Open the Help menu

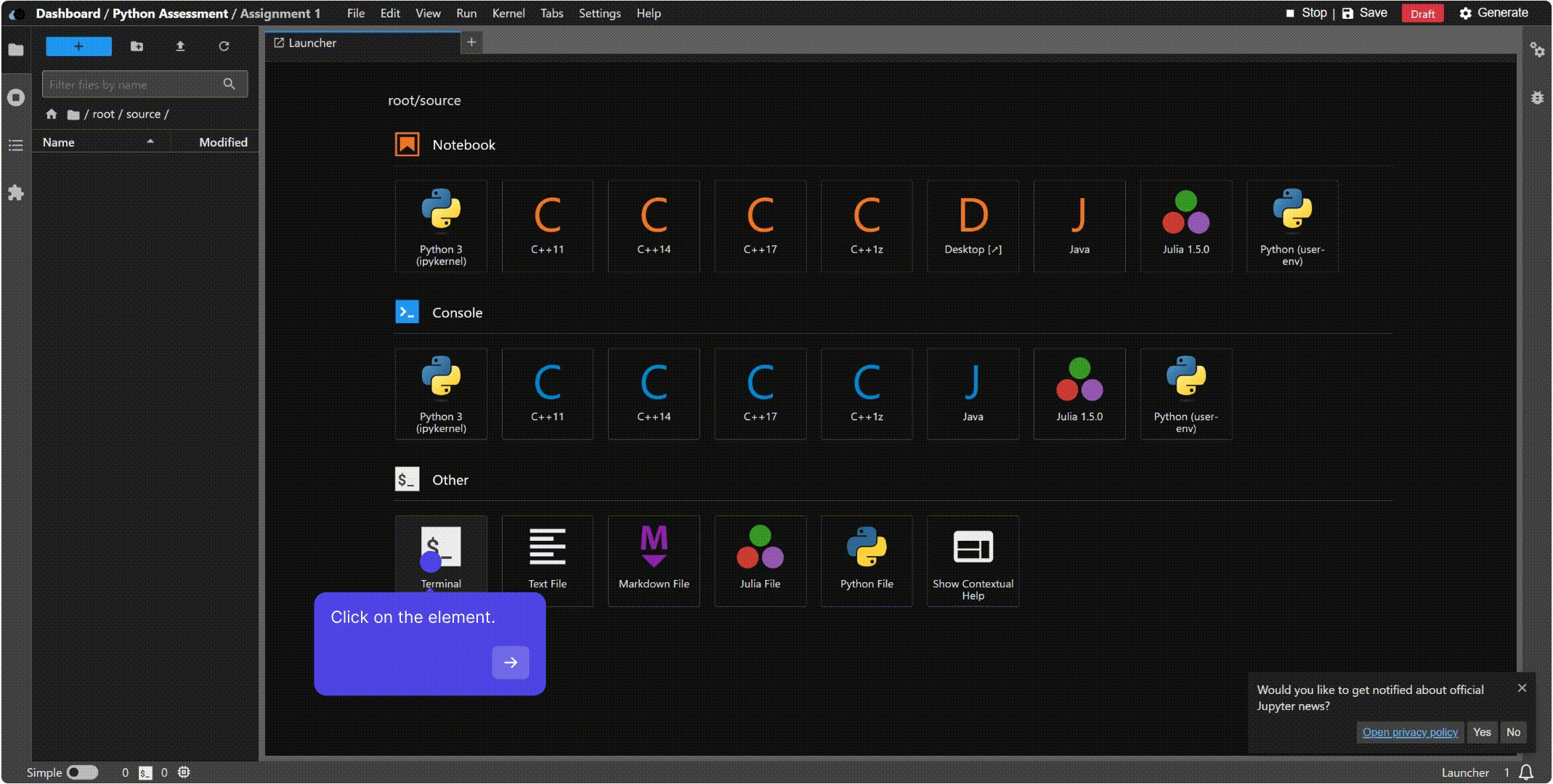click(x=649, y=13)
